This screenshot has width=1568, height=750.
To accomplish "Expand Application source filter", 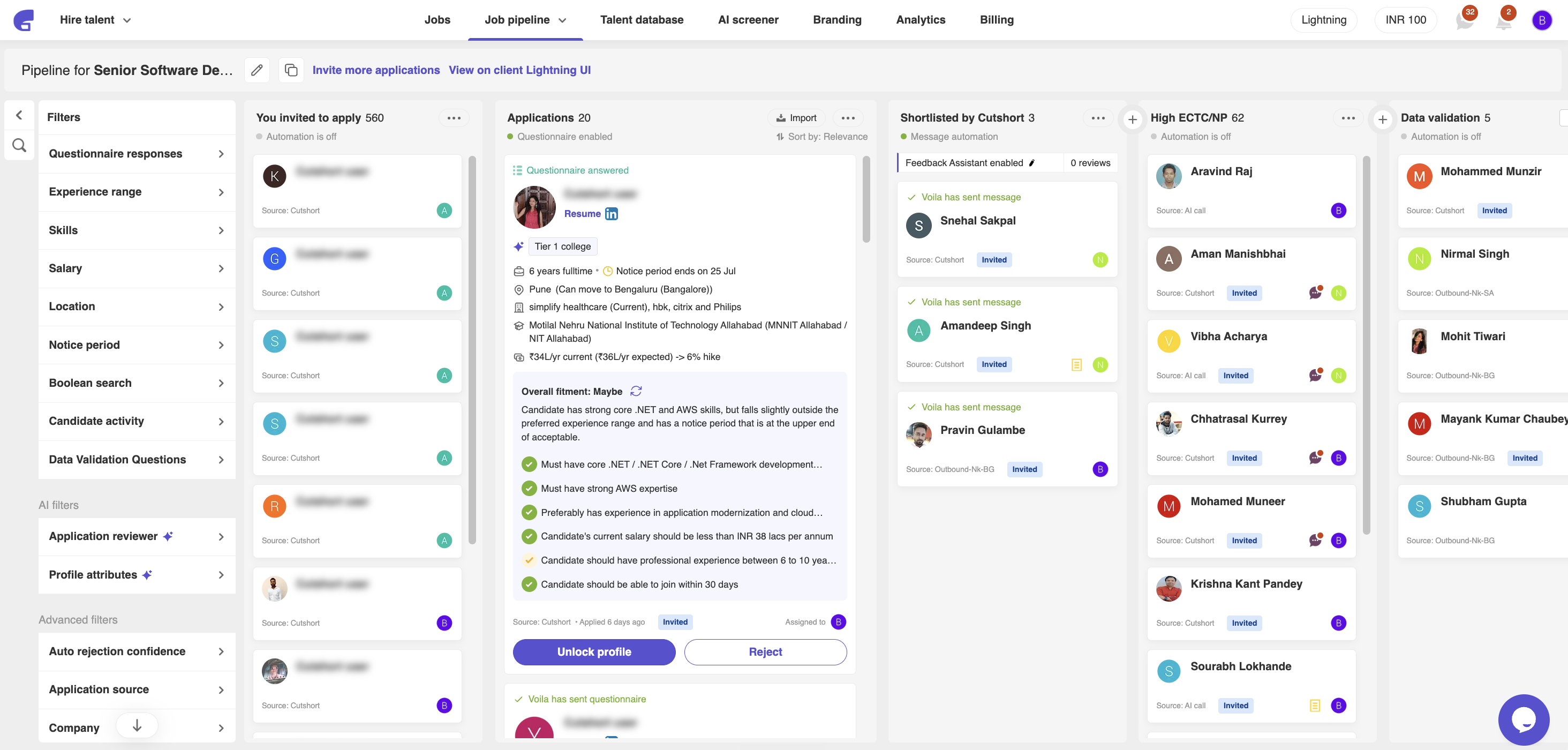I will 137,690.
